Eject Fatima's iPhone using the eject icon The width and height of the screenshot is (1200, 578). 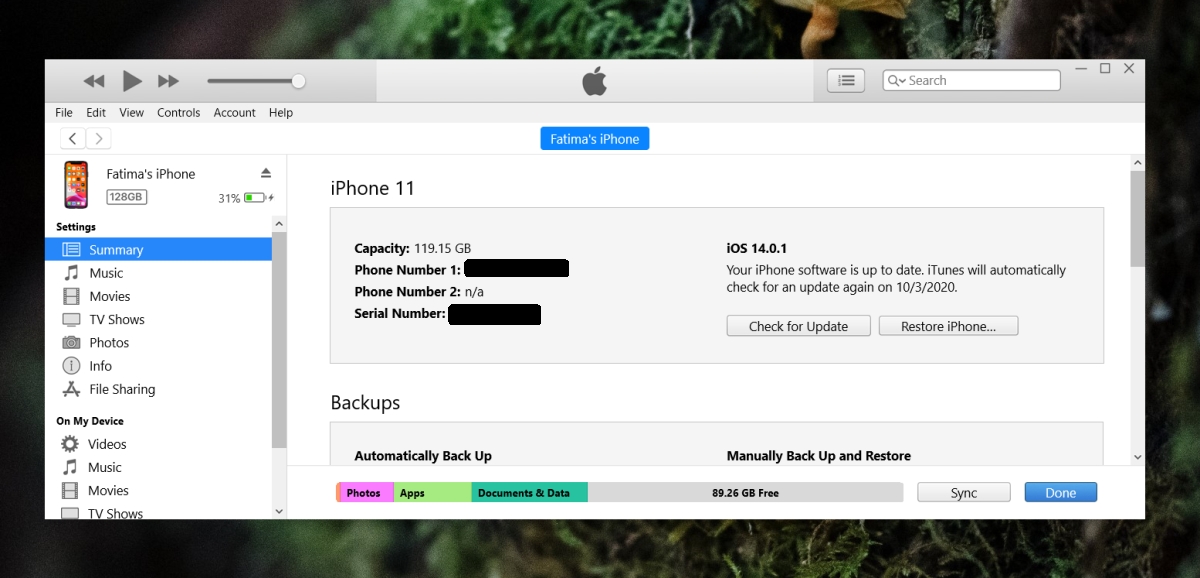click(266, 173)
